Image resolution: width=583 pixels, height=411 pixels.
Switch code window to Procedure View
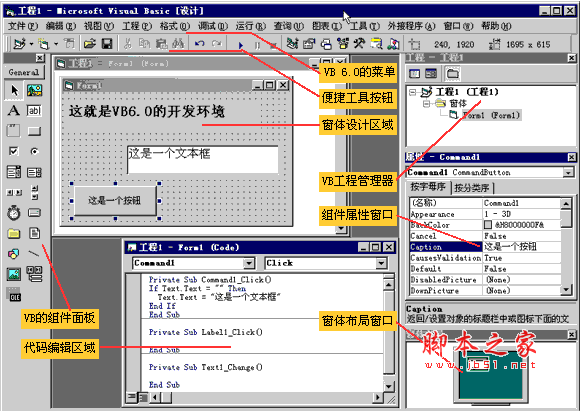pyautogui.click(x=132, y=398)
